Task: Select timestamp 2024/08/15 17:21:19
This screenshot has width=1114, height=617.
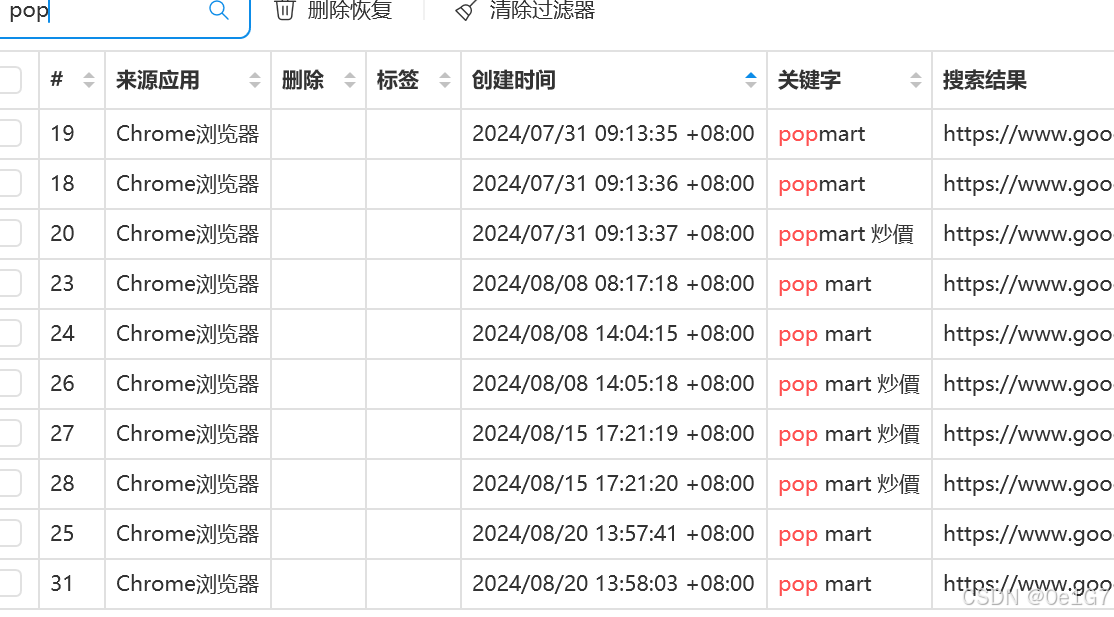Action: click(x=612, y=434)
